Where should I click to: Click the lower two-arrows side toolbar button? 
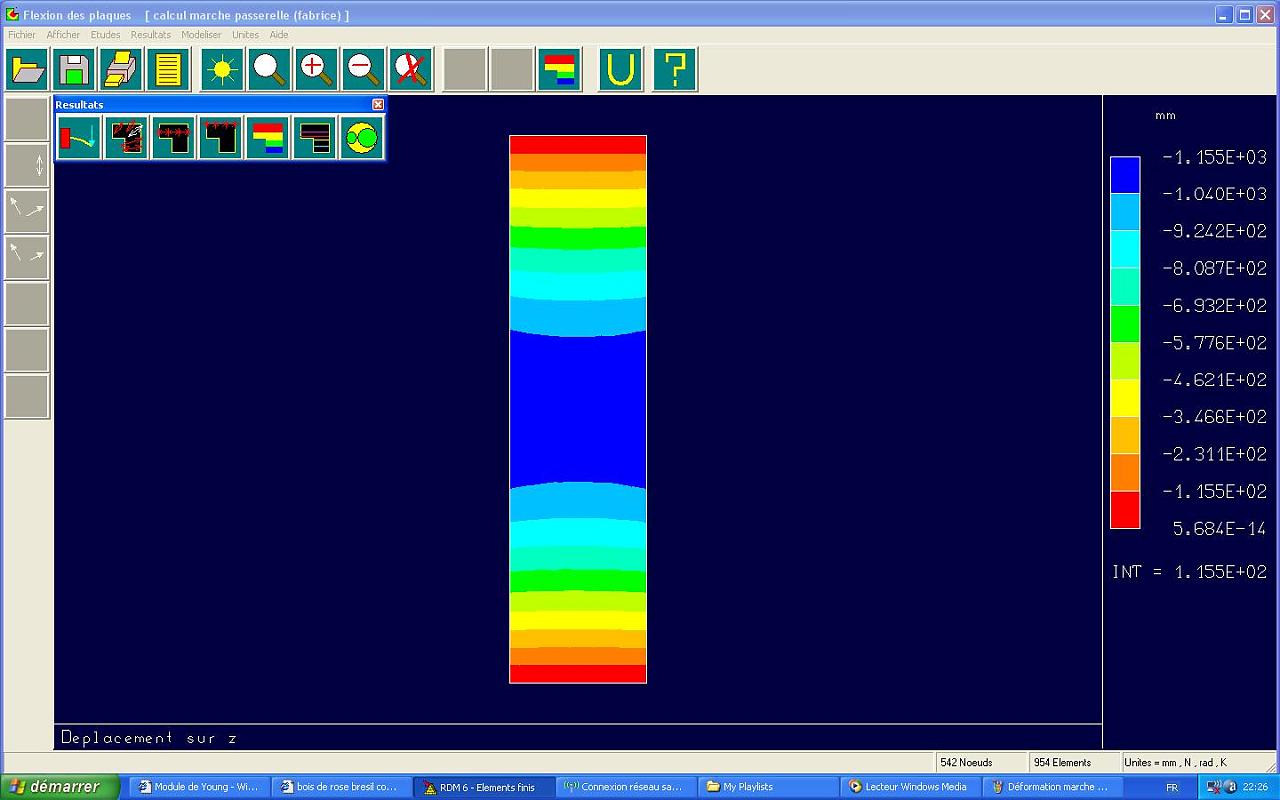27,257
